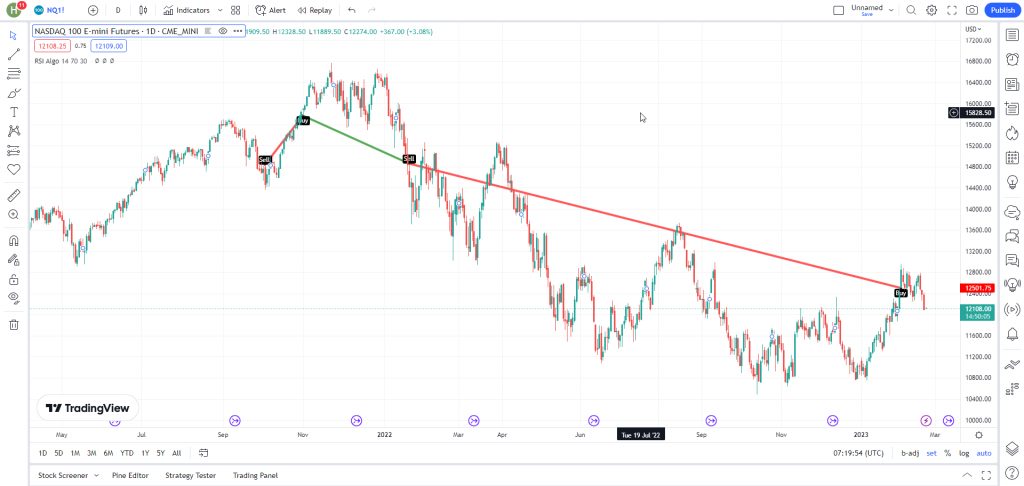
Task: Switch to the Strategy Tester tab
Action: pyautogui.click(x=190, y=476)
